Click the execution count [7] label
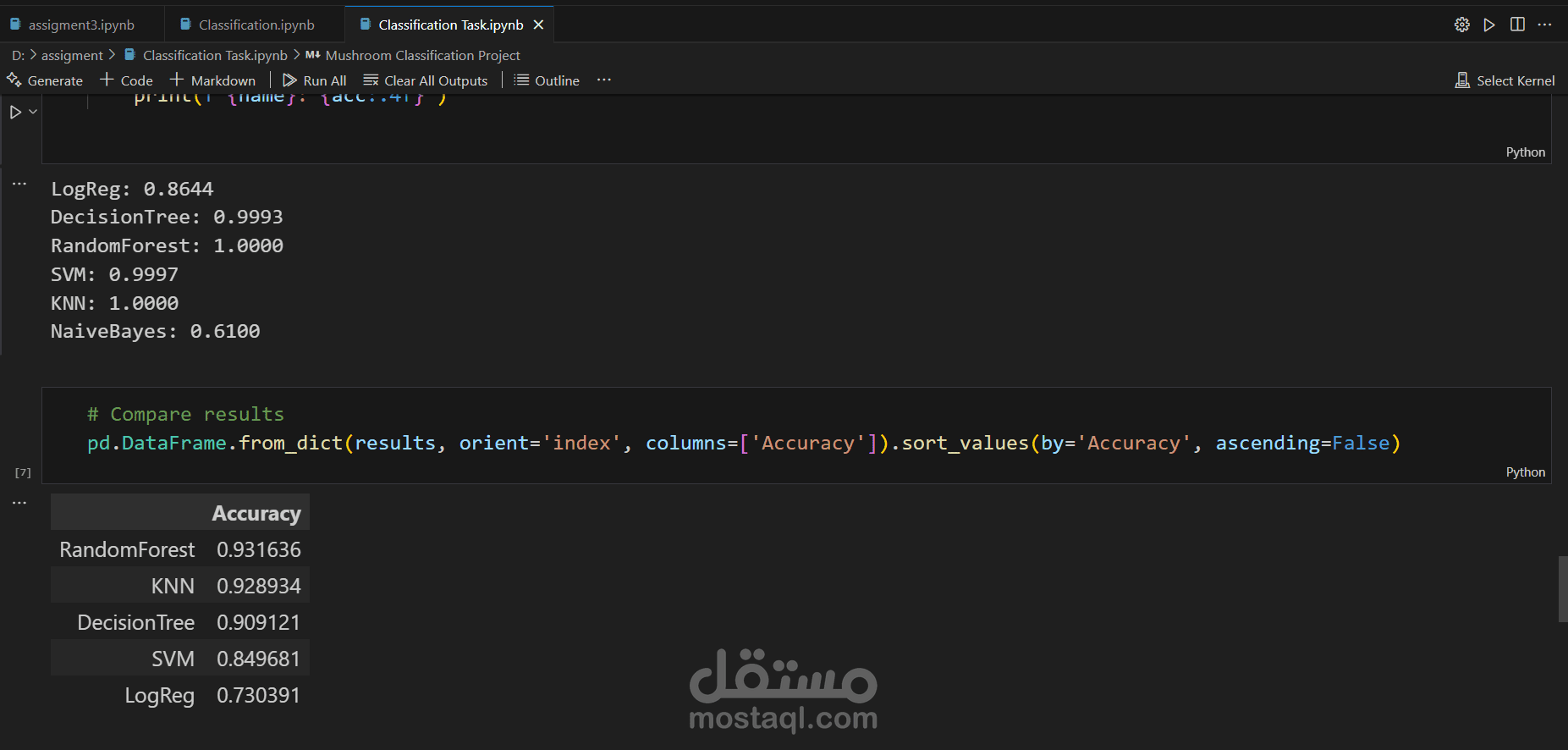The height and width of the screenshot is (750, 1568). [x=23, y=472]
